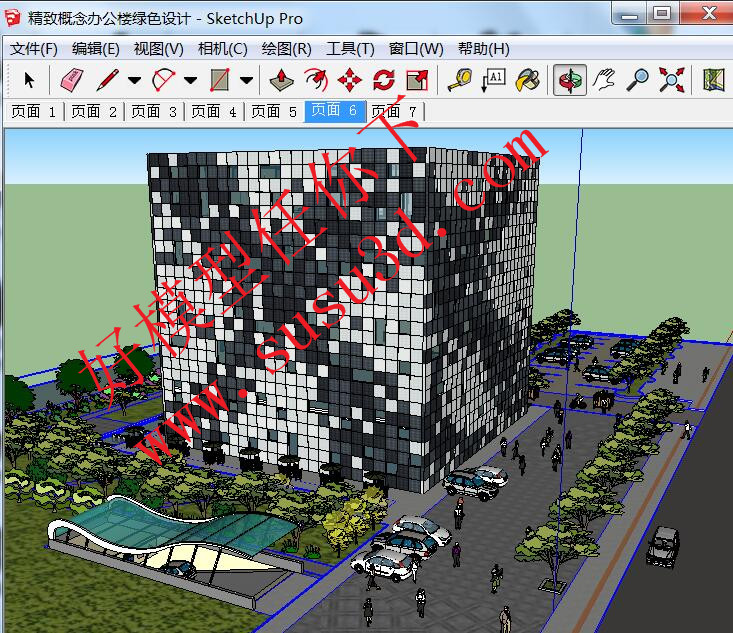Click the Zoom Extents tool

point(672,80)
